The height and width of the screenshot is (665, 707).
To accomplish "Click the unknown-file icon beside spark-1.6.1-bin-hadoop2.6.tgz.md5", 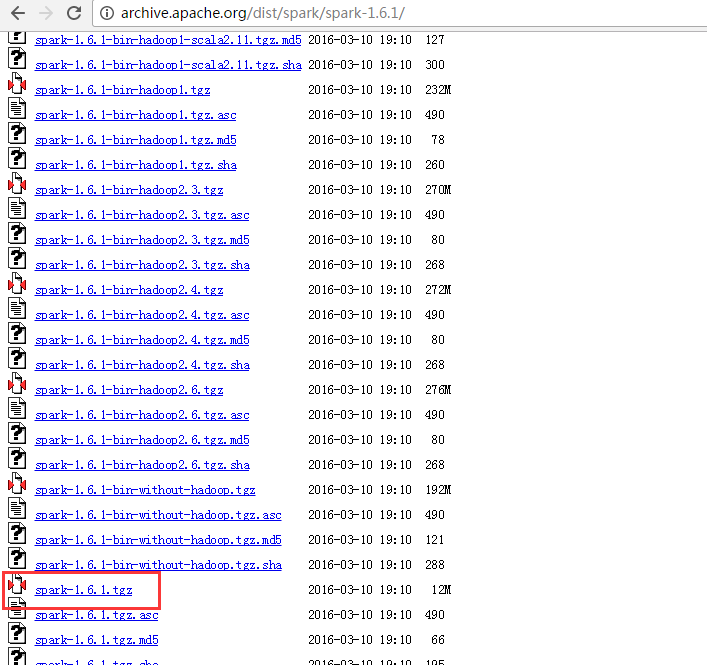I will 17,435.
